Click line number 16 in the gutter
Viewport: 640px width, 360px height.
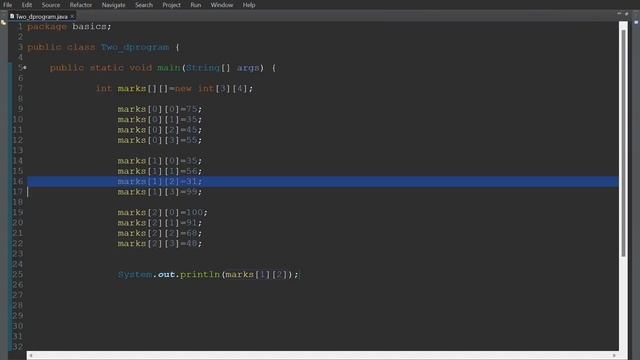pyautogui.click(x=18, y=181)
